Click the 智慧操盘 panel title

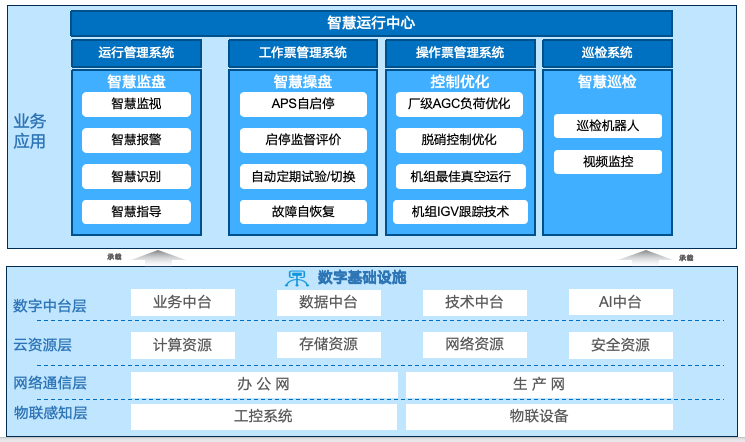pyautogui.click(x=303, y=82)
